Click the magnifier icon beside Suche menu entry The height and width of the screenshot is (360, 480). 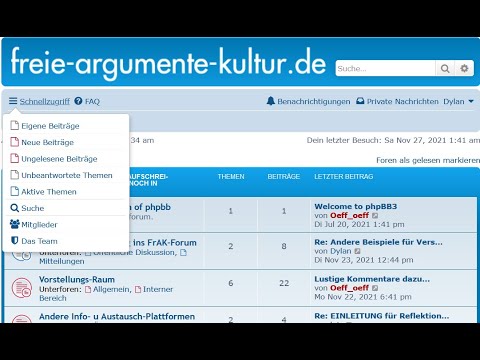coord(15,208)
